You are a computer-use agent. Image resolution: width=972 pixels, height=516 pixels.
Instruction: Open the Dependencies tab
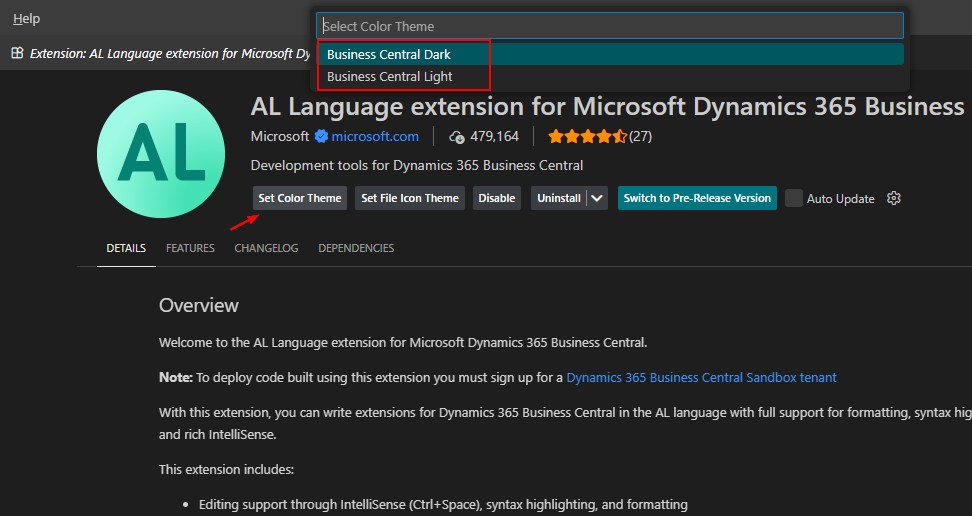pyautogui.click(x=356, y=248)
